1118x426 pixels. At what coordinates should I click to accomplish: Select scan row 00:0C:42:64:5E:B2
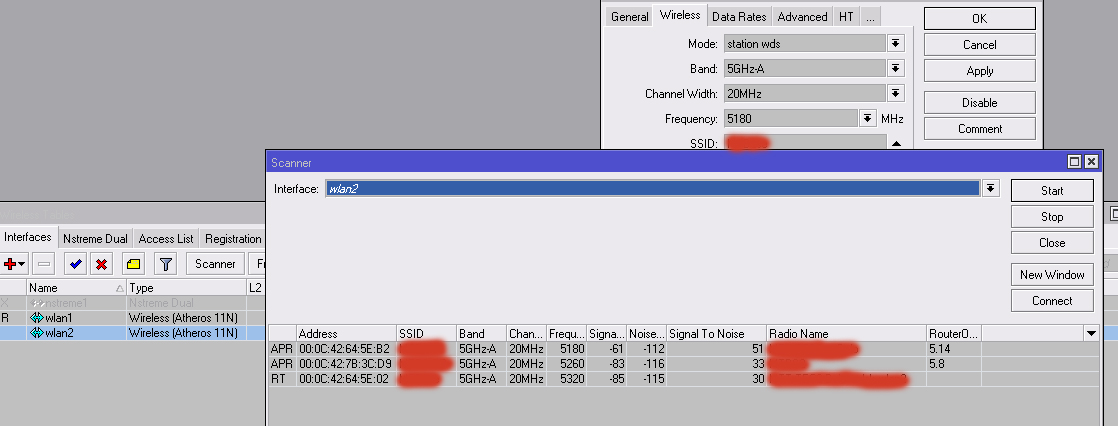pos(683,349)
